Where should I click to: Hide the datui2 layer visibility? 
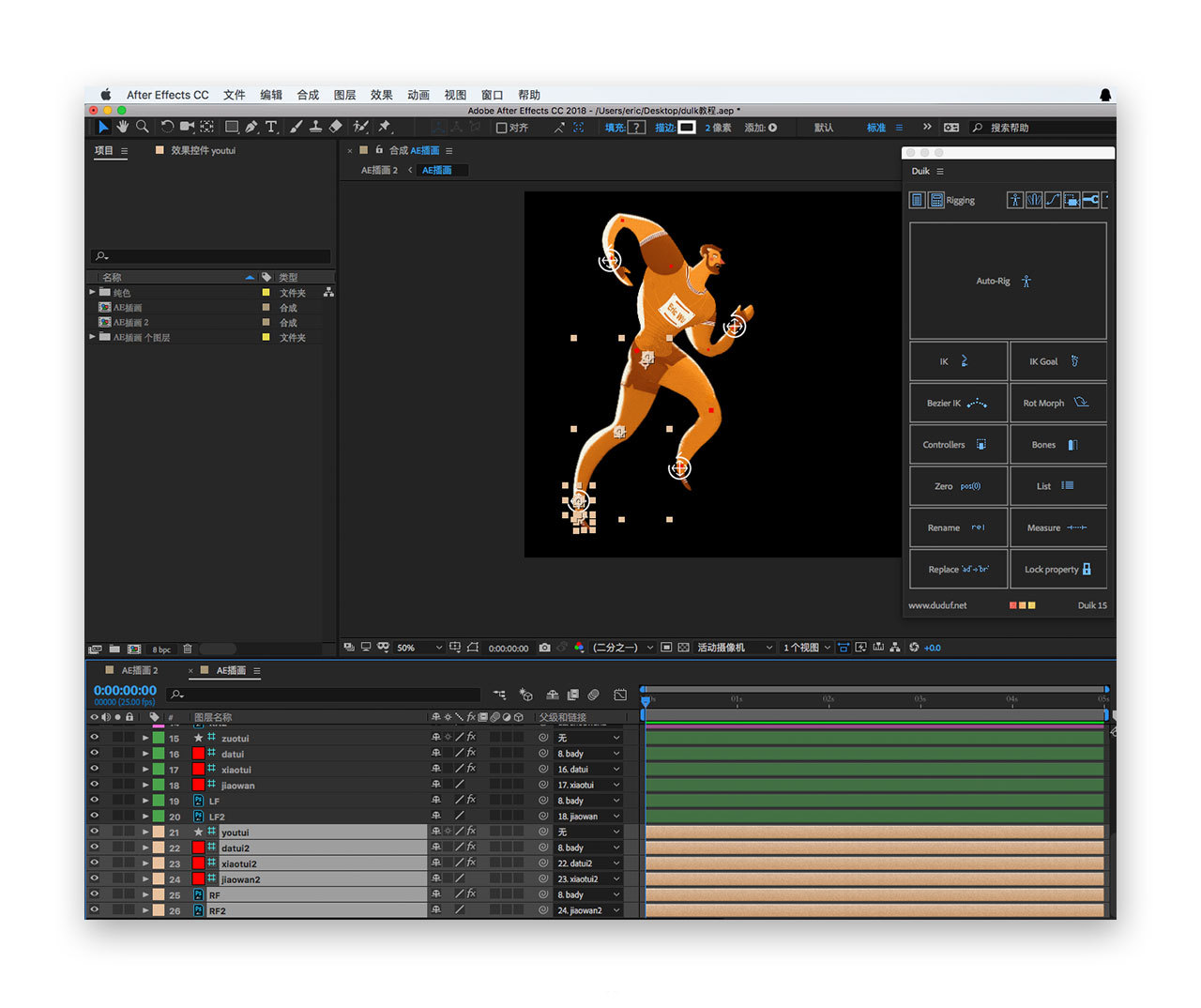point(94,848)
